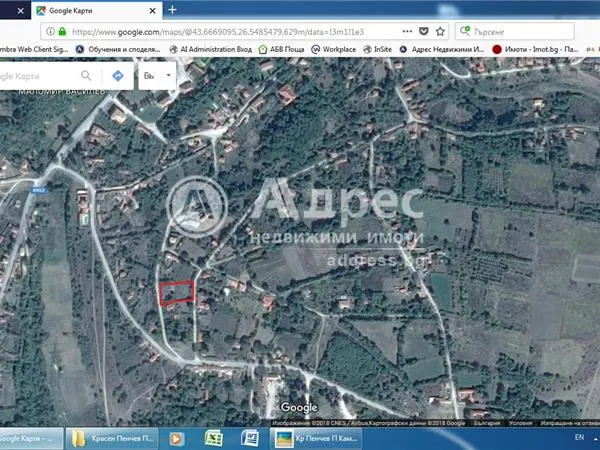Viewport: 600px width, 450px height.
Task: Bookmark this page with the star icon
Action: [x=440, y=31]
